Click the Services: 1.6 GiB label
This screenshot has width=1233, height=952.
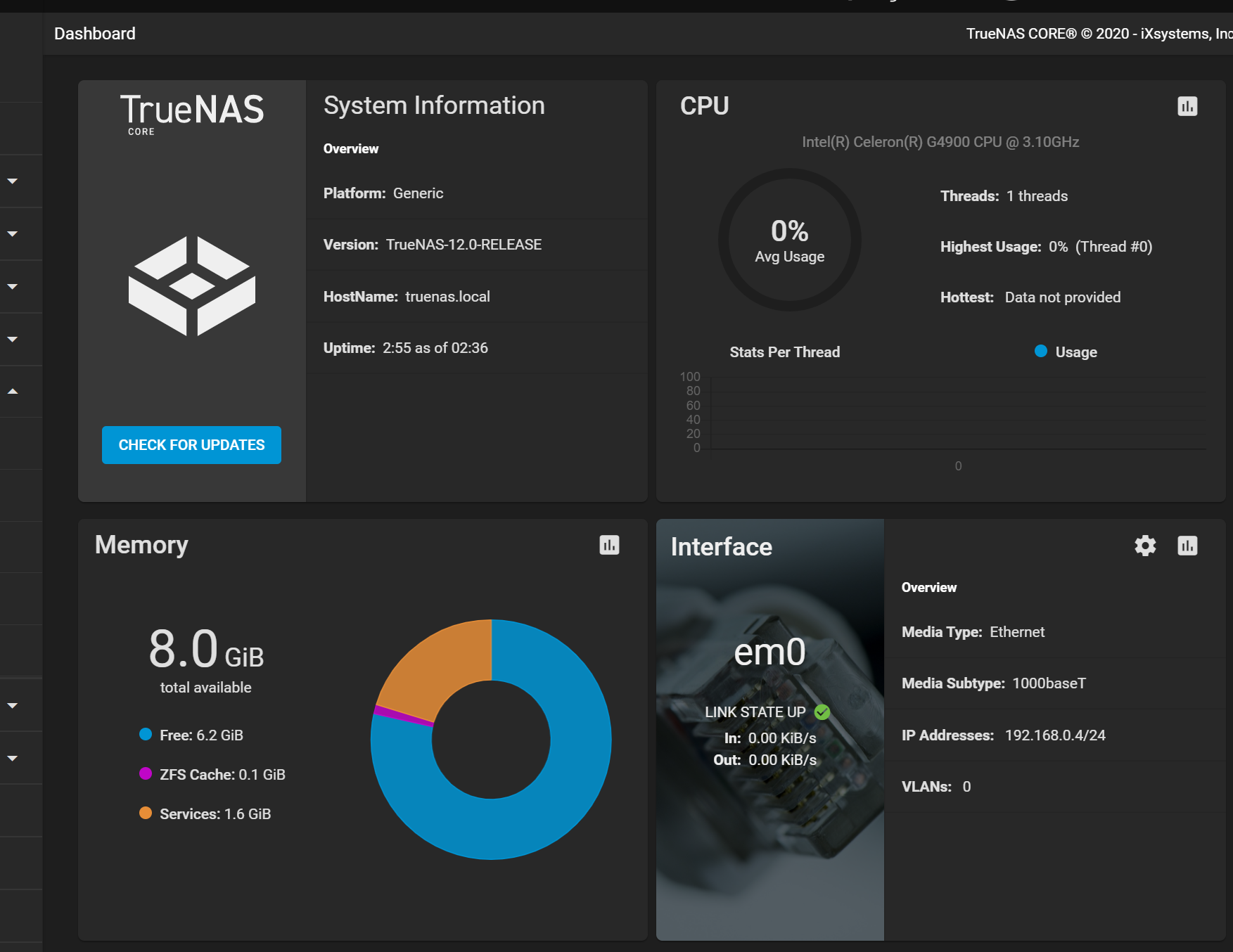[215, 814]
